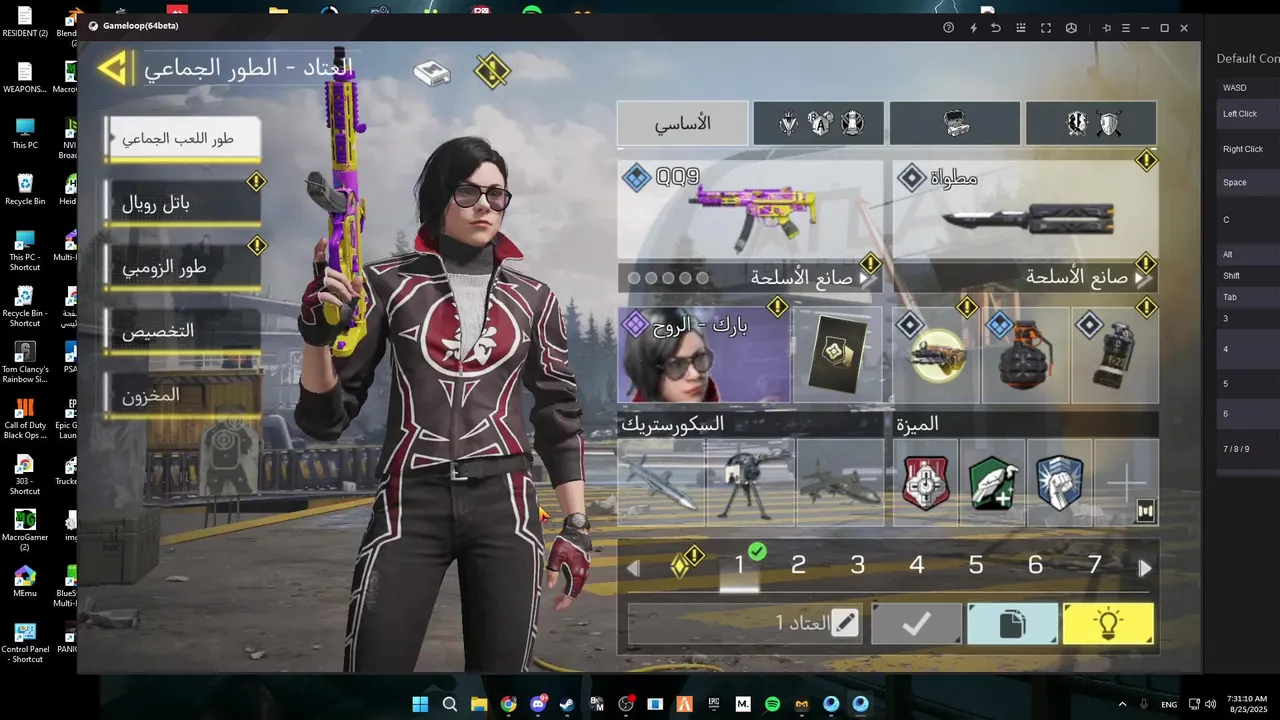Select the مطواة knife secondary weapon card
Screen dimensions: 1280x720
click(1025, 211)
